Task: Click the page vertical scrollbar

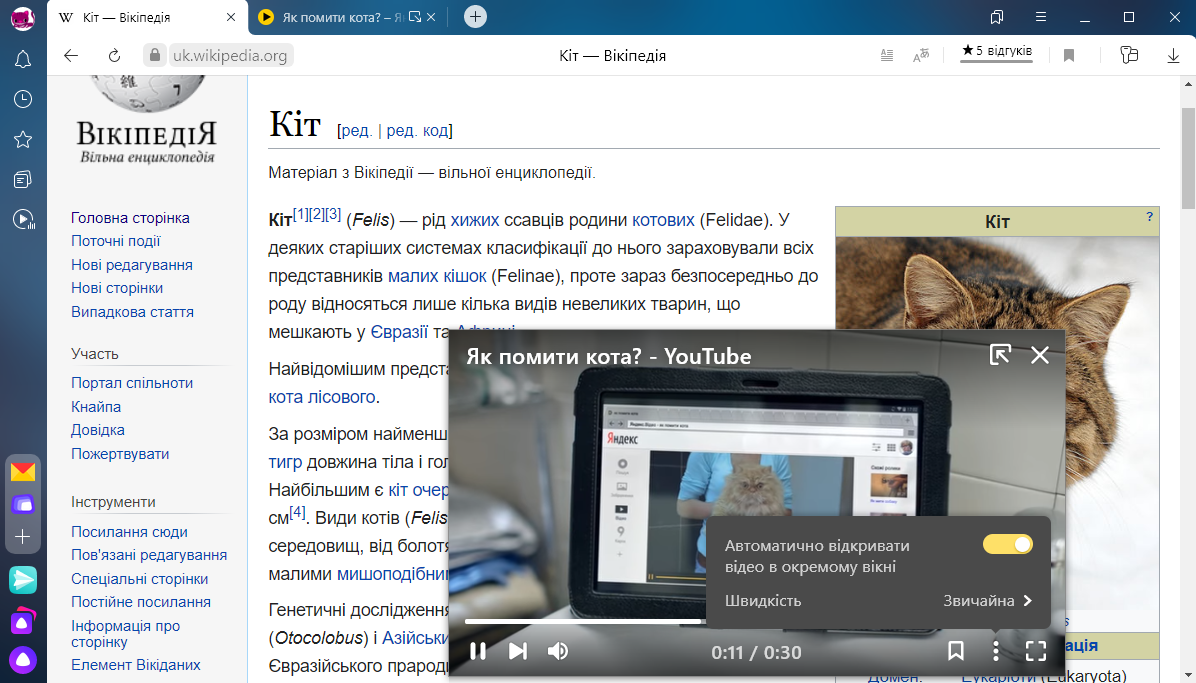Action: (1188, 159)
